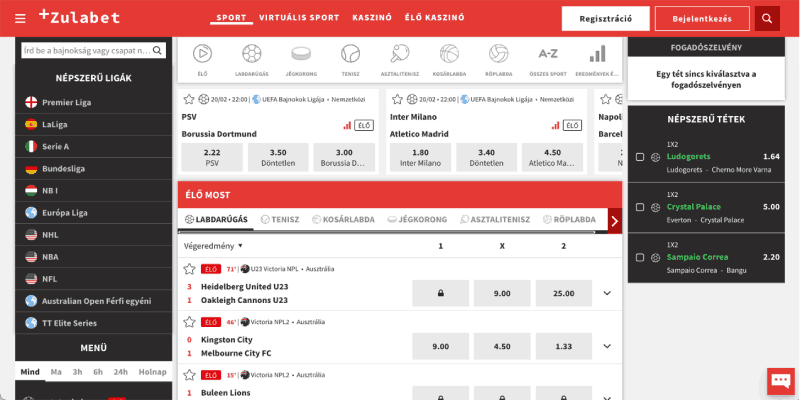Switch to live JÉGKORONG tab
800x400 pixels.
click(417, 219)
